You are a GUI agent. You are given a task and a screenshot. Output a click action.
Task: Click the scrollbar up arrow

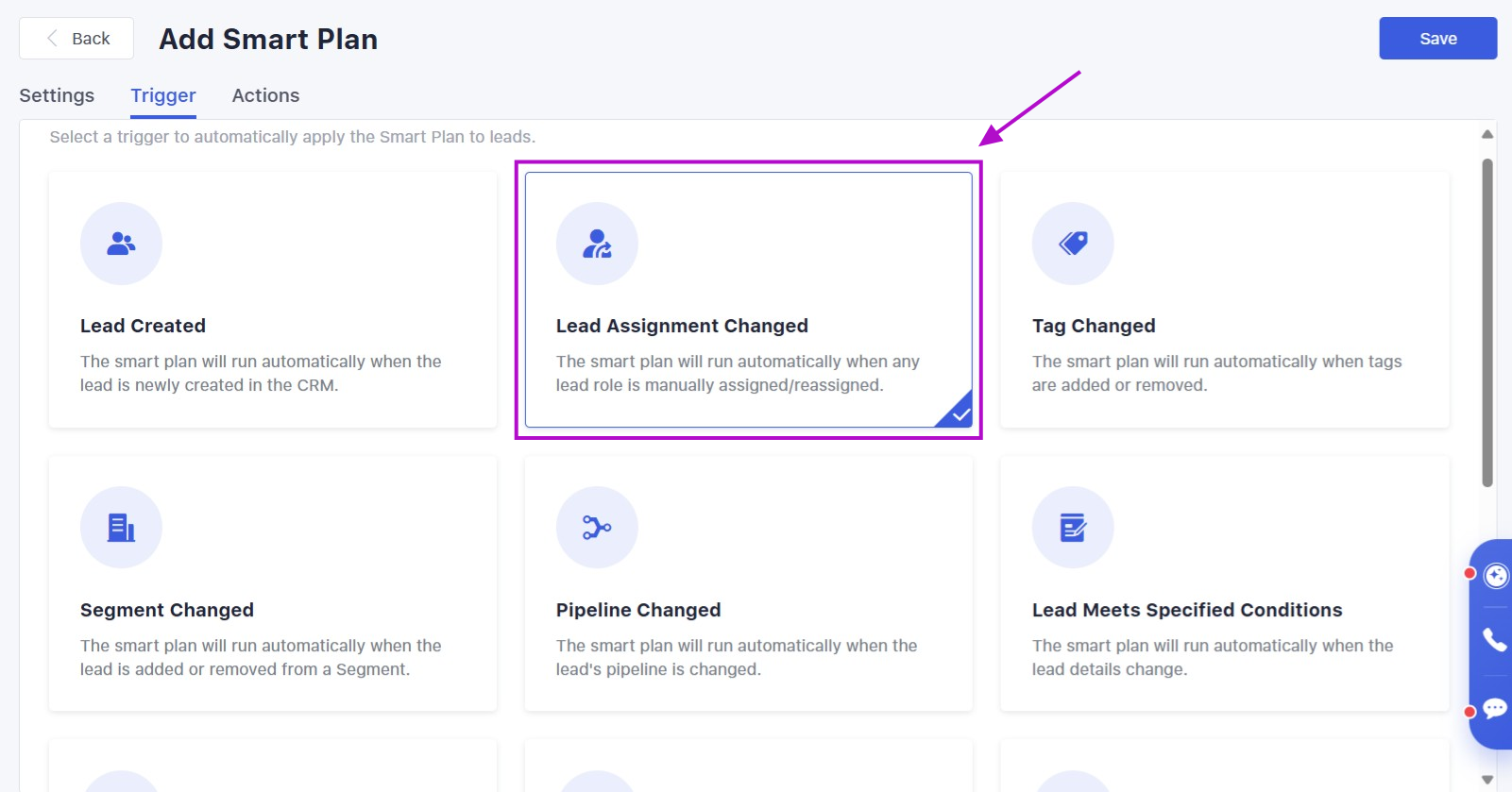click(x=1487, y=135)
